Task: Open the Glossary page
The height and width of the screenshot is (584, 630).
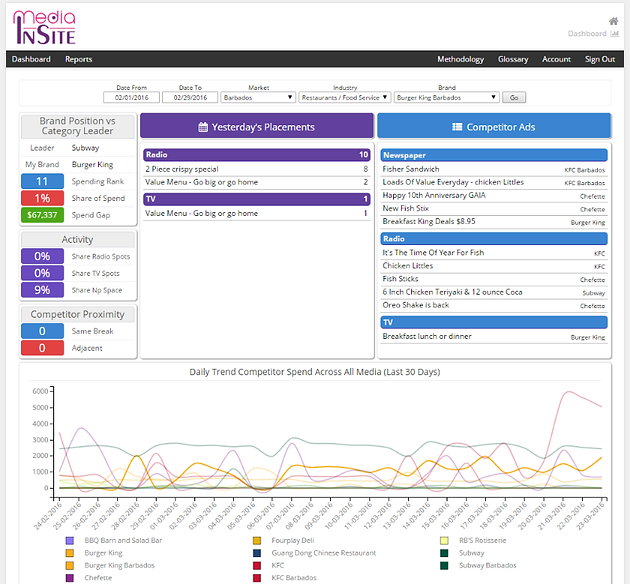Action: pyautogui.click(x=513, y=59)
